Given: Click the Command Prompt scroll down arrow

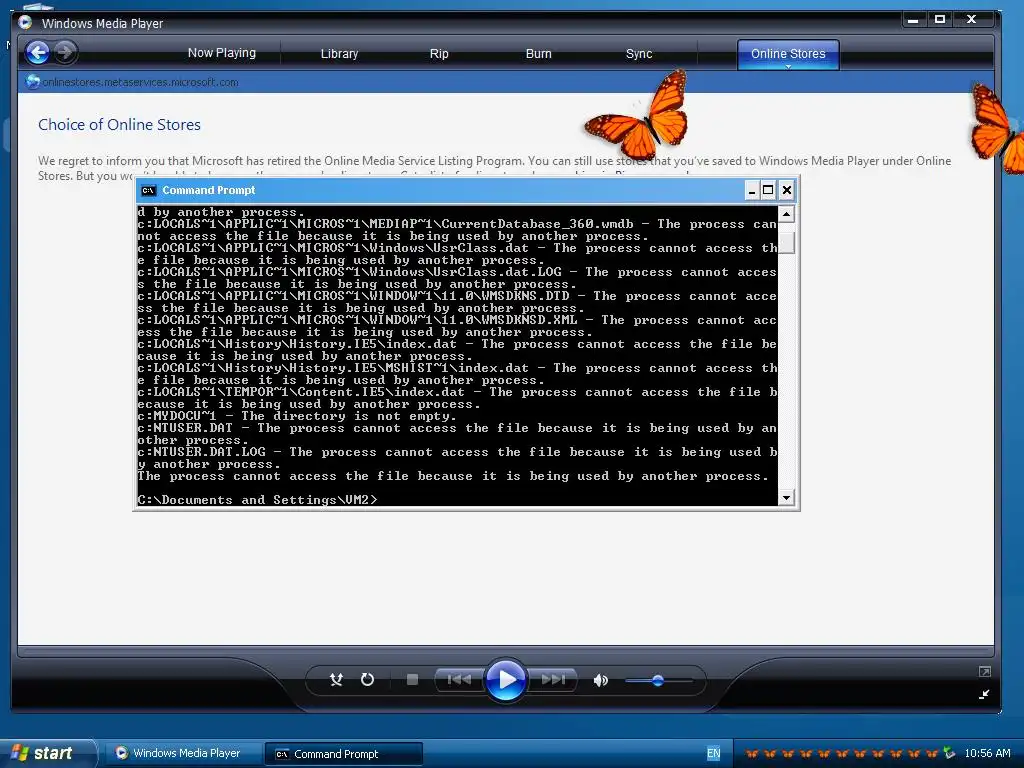Looking at the screenshot, I should click(x=786, y=498).
